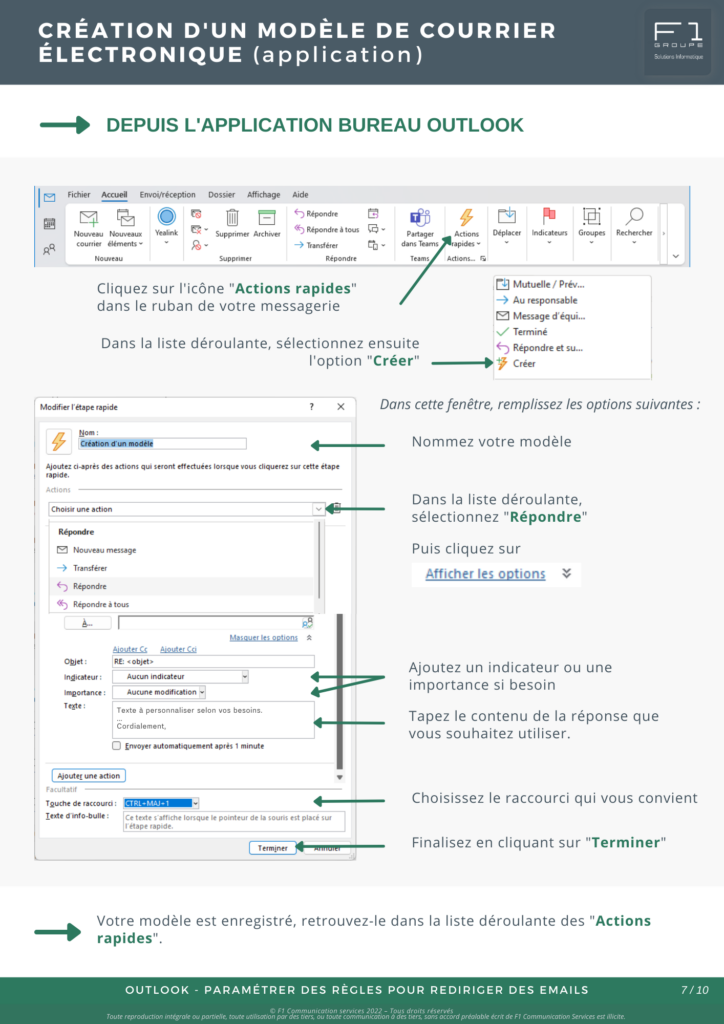Click Ignore conversation icon in Supprimer group

pyautogui.click(x=196, y=214)
